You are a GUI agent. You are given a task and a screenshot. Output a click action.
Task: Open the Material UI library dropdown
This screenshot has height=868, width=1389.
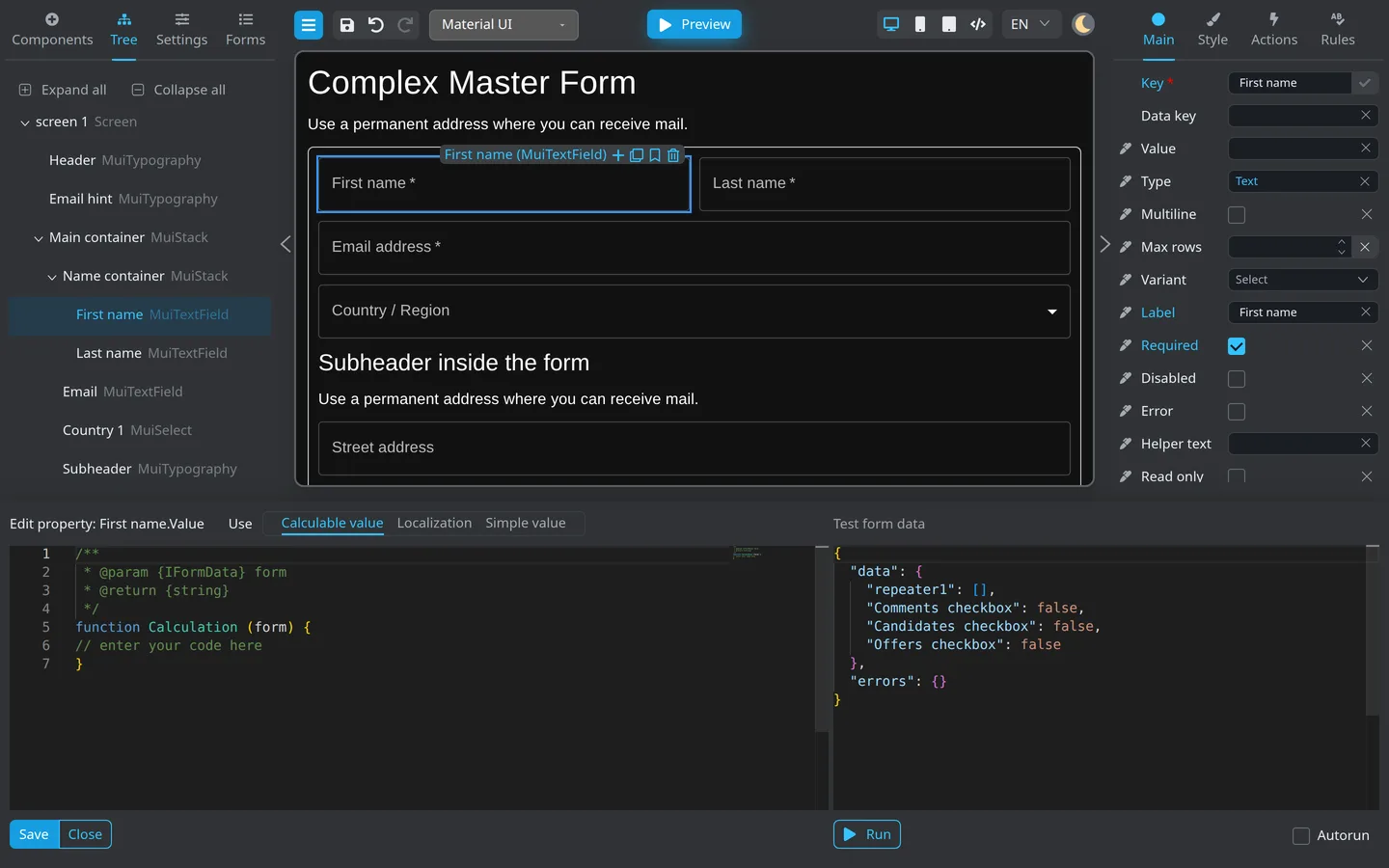504,25
